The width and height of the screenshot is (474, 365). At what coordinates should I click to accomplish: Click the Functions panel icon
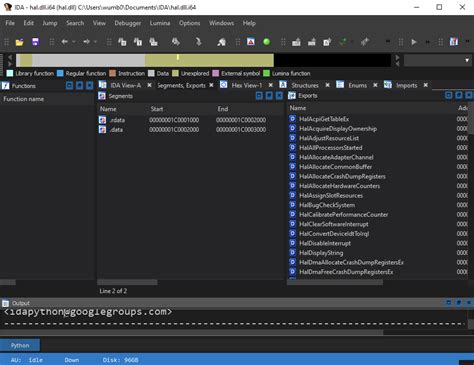pos(6,86)
